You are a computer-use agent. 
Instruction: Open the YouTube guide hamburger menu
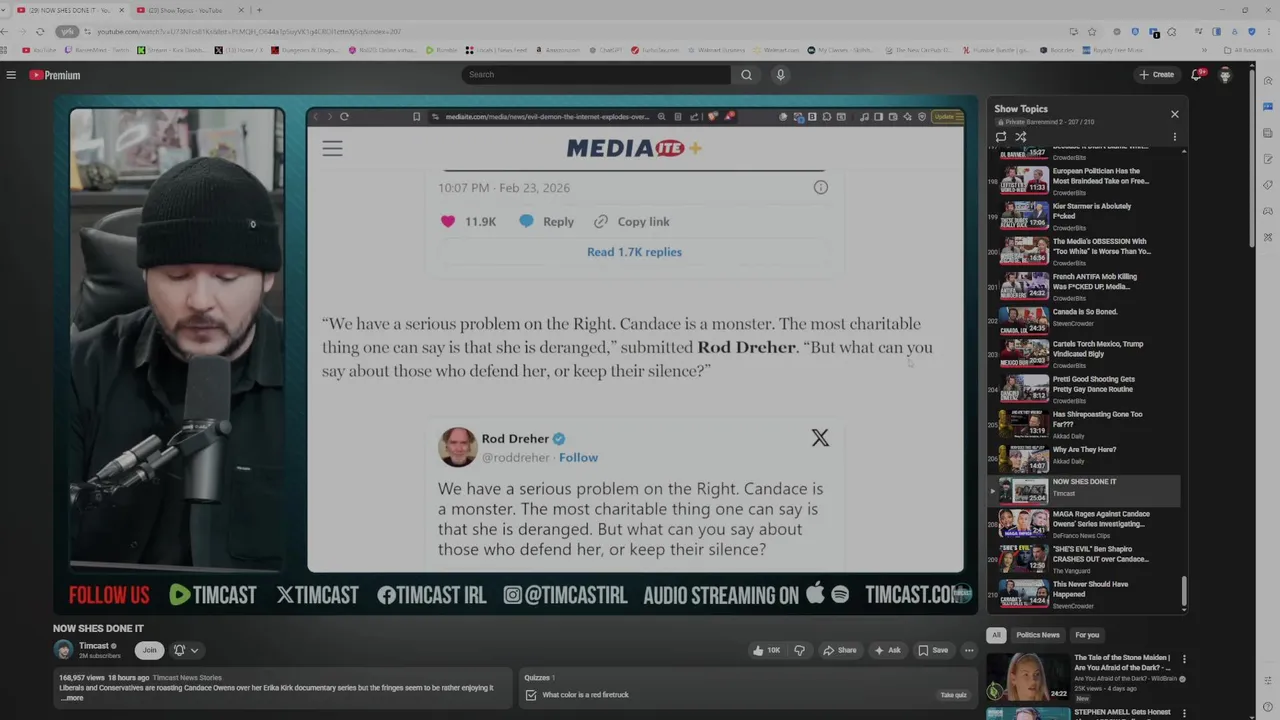point(11,75)
